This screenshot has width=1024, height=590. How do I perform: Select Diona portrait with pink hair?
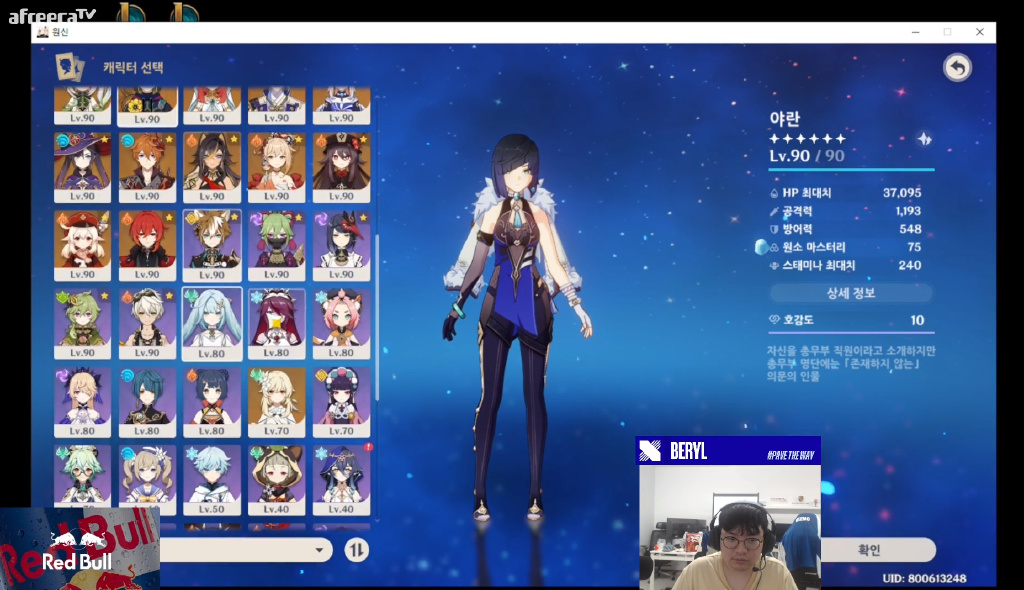click(x=341, y=324)
